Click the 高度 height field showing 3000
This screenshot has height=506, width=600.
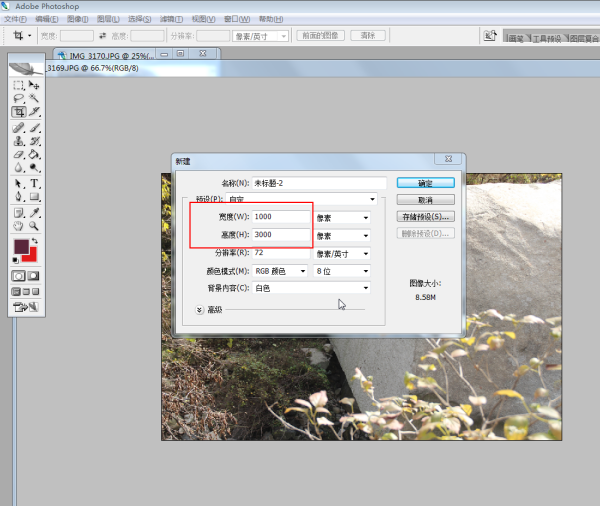point(281,235)
